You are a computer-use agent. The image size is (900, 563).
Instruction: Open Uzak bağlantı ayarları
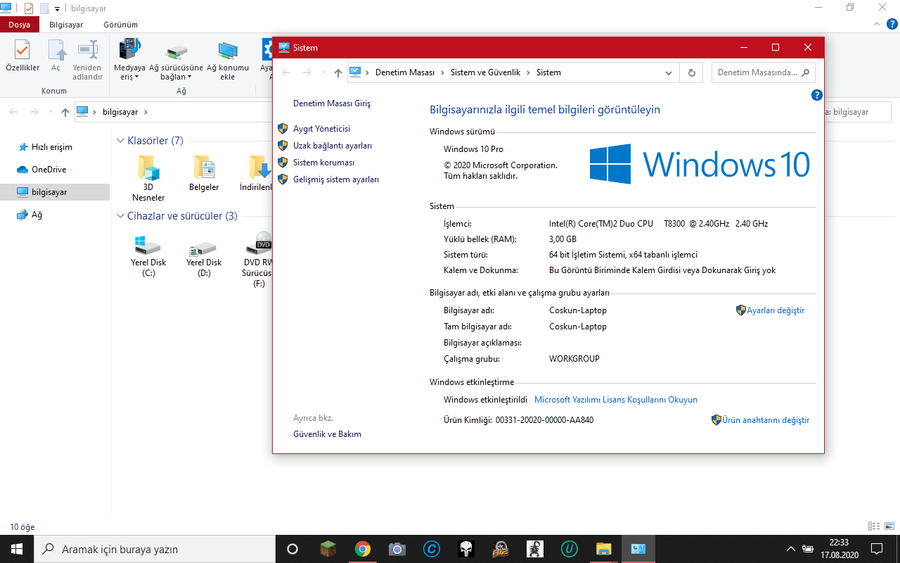pos(332,146)
